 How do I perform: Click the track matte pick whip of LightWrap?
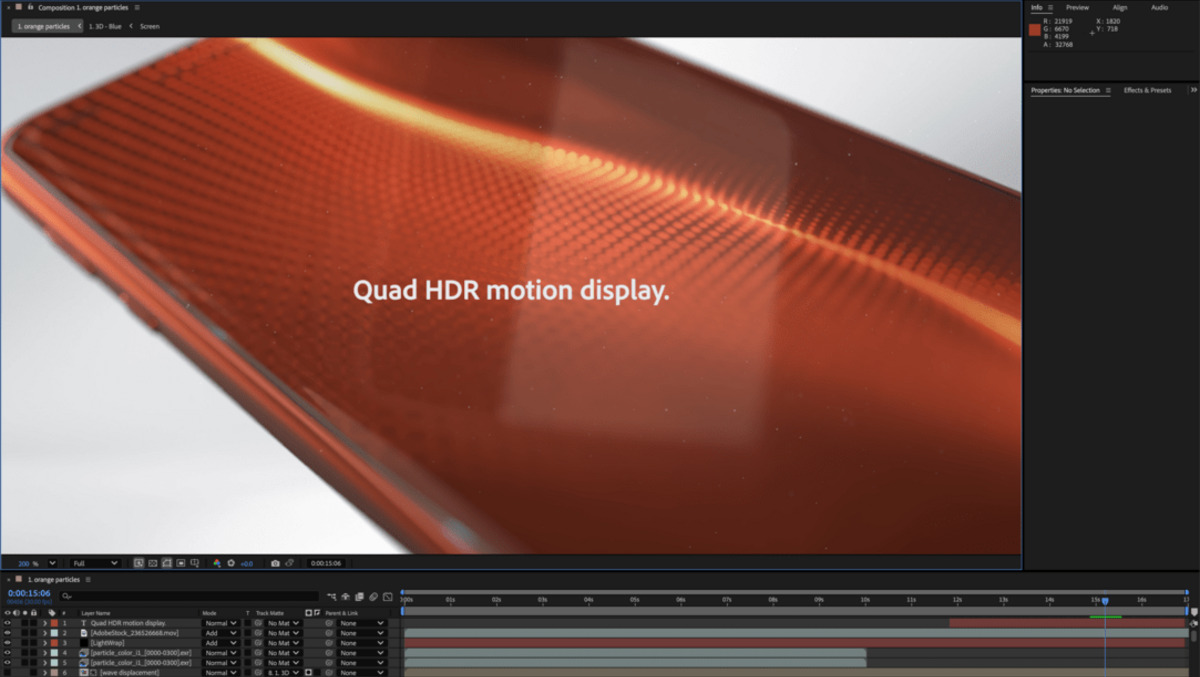[258, 643]
